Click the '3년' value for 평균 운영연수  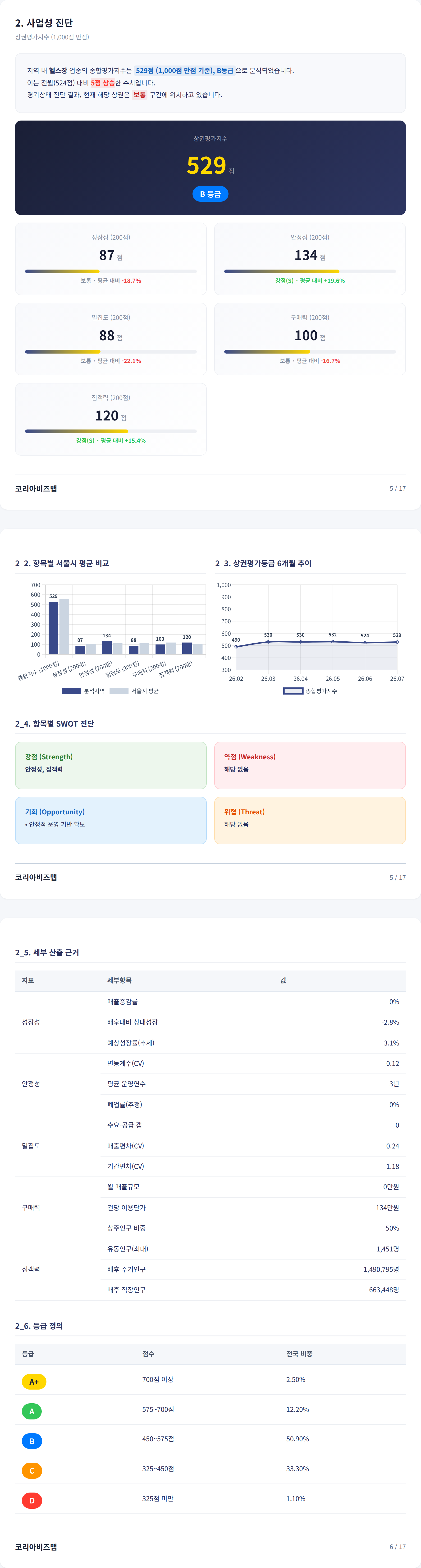tap(394, 1084)
